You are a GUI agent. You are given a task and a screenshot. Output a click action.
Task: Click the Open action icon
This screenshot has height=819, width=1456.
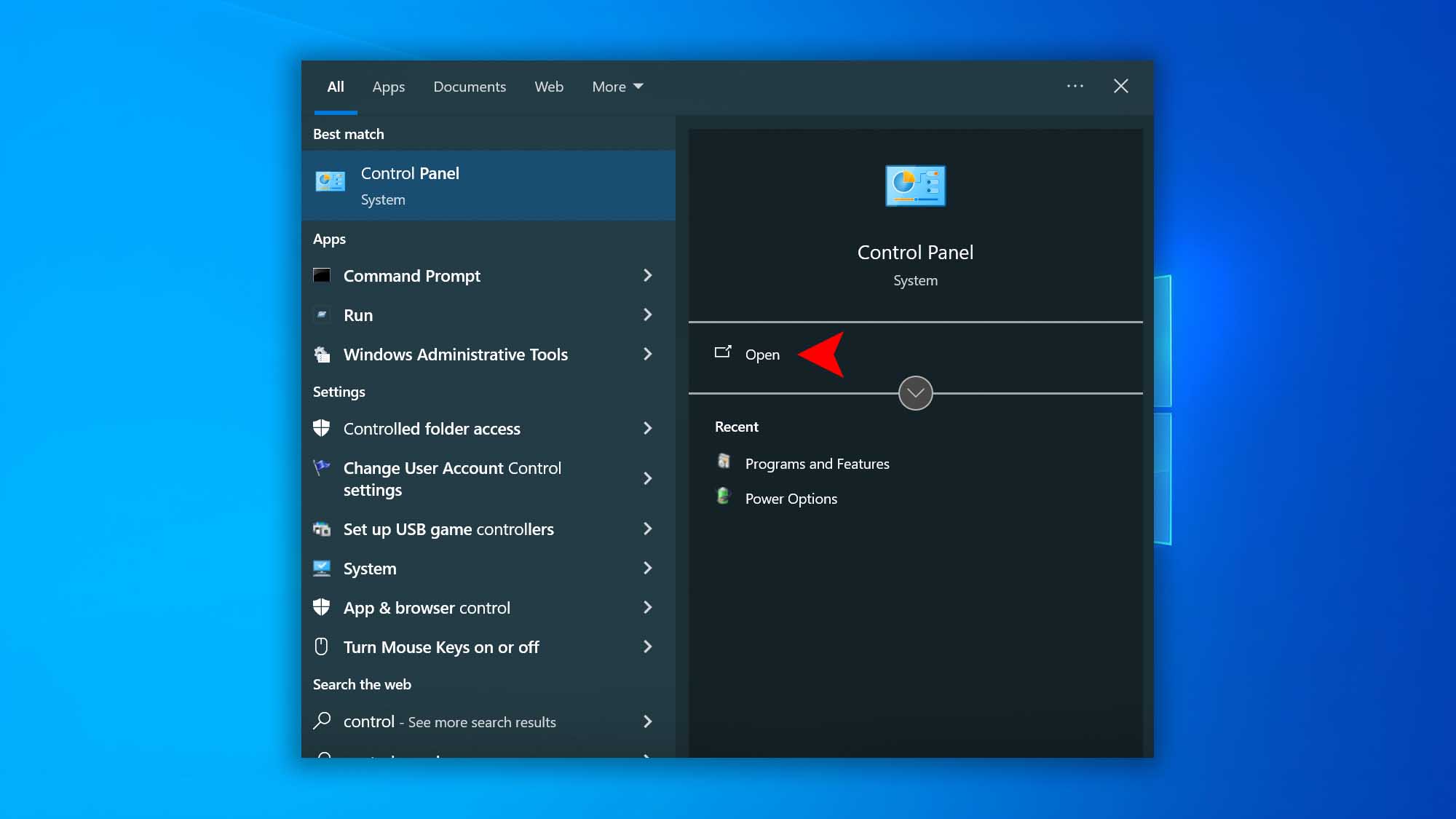pos(723,352)
